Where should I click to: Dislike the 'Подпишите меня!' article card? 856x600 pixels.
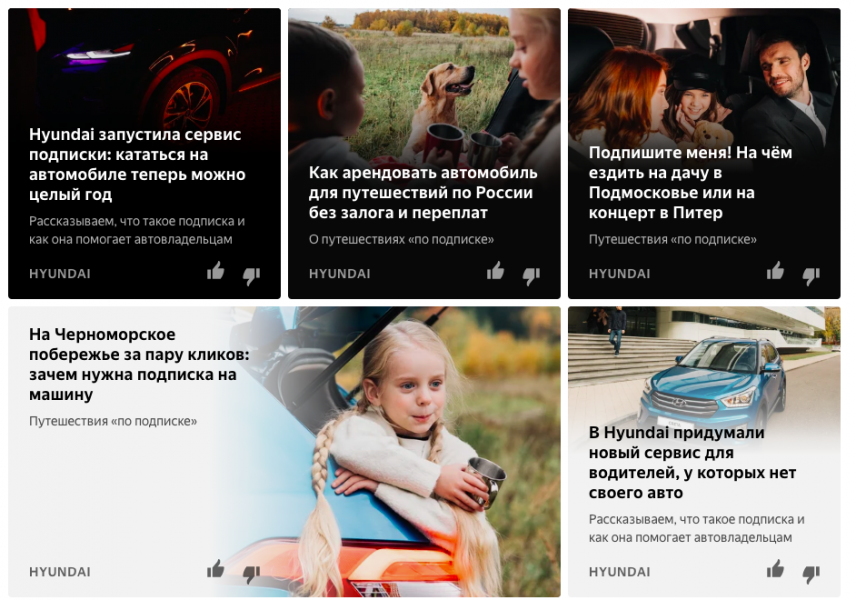(811, 276)
